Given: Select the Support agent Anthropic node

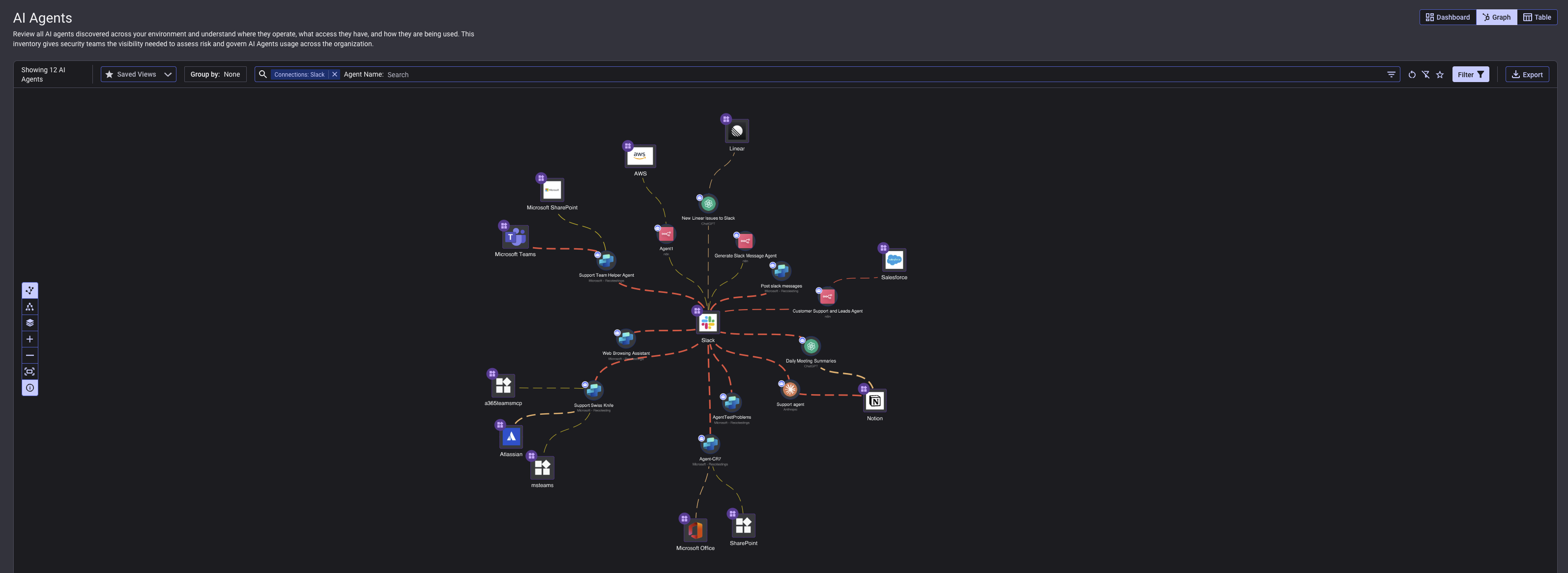Looking at the screenshot, I should tap(790, 390).
